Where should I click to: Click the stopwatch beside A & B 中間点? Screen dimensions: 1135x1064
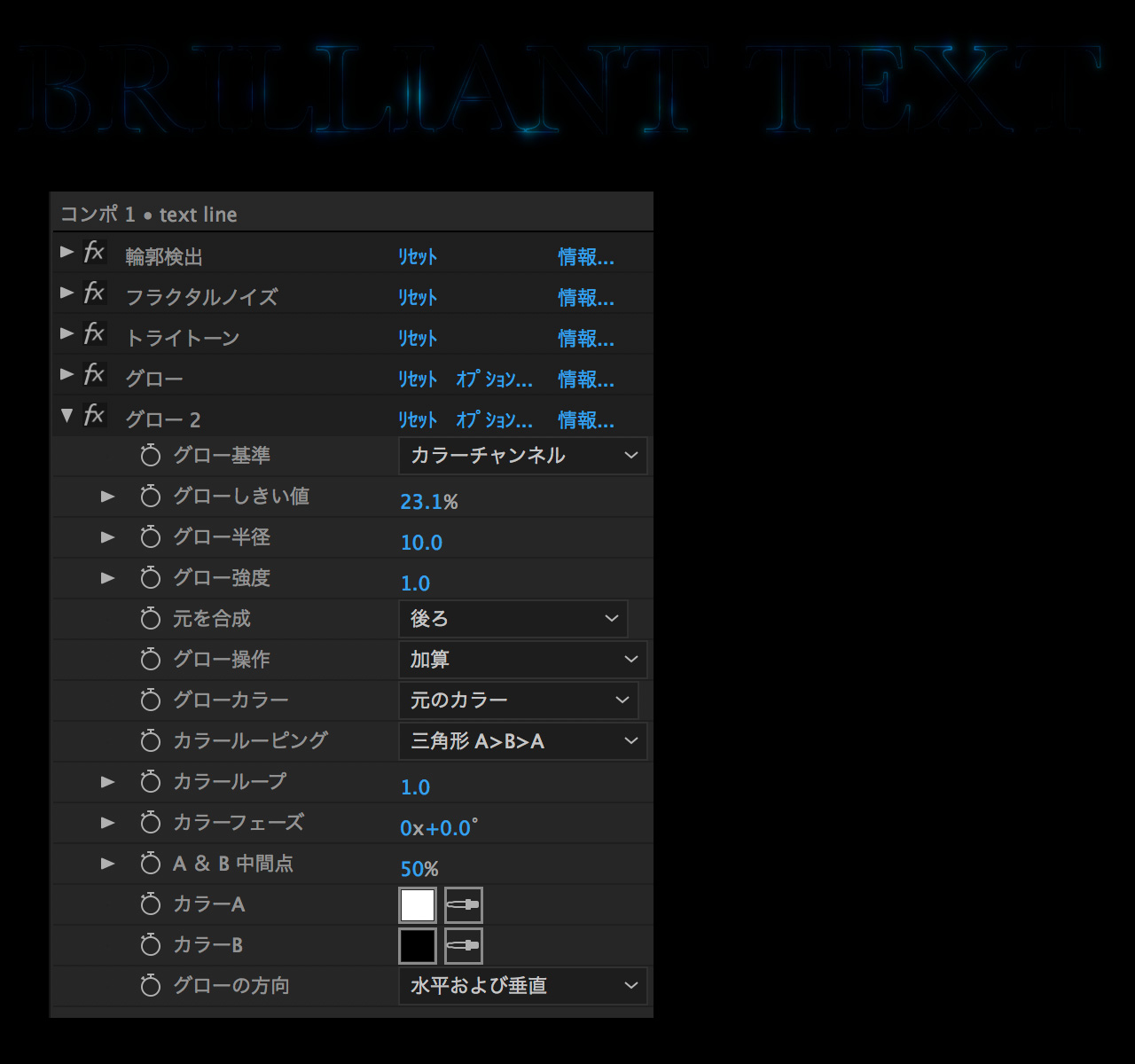(x=151, y=864)
